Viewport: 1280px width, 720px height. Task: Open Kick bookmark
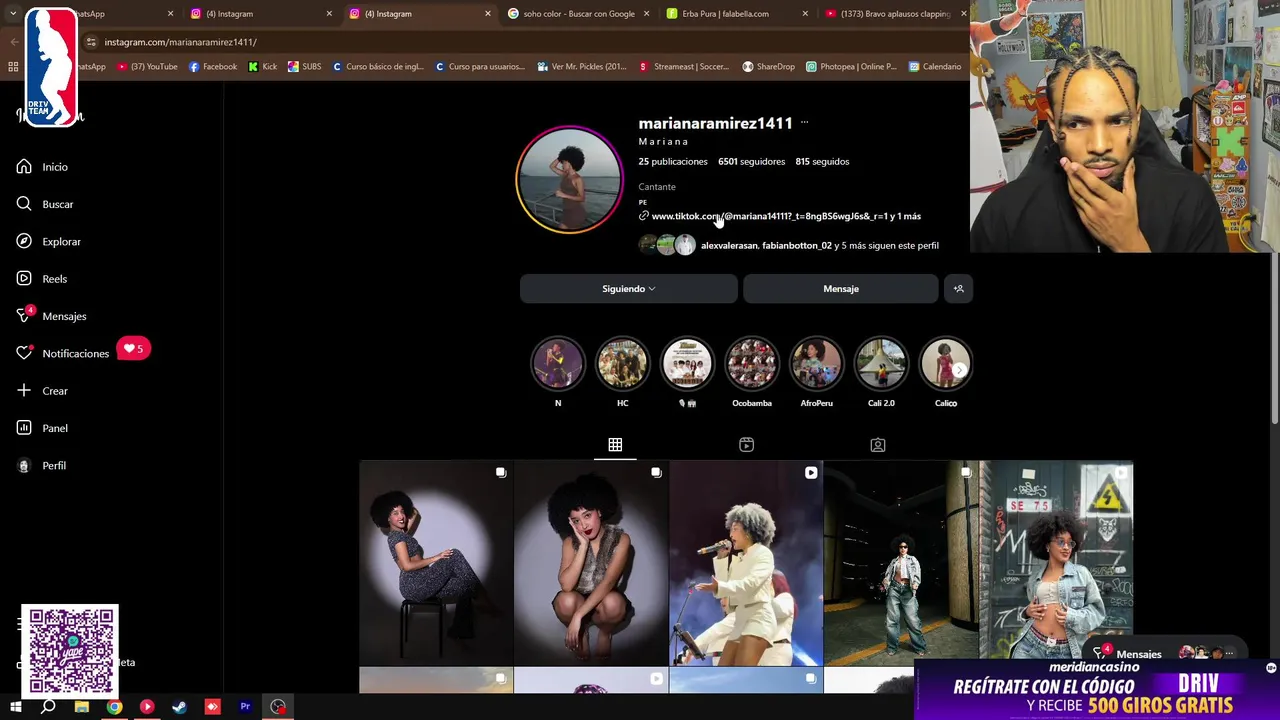tap(263, 67)
